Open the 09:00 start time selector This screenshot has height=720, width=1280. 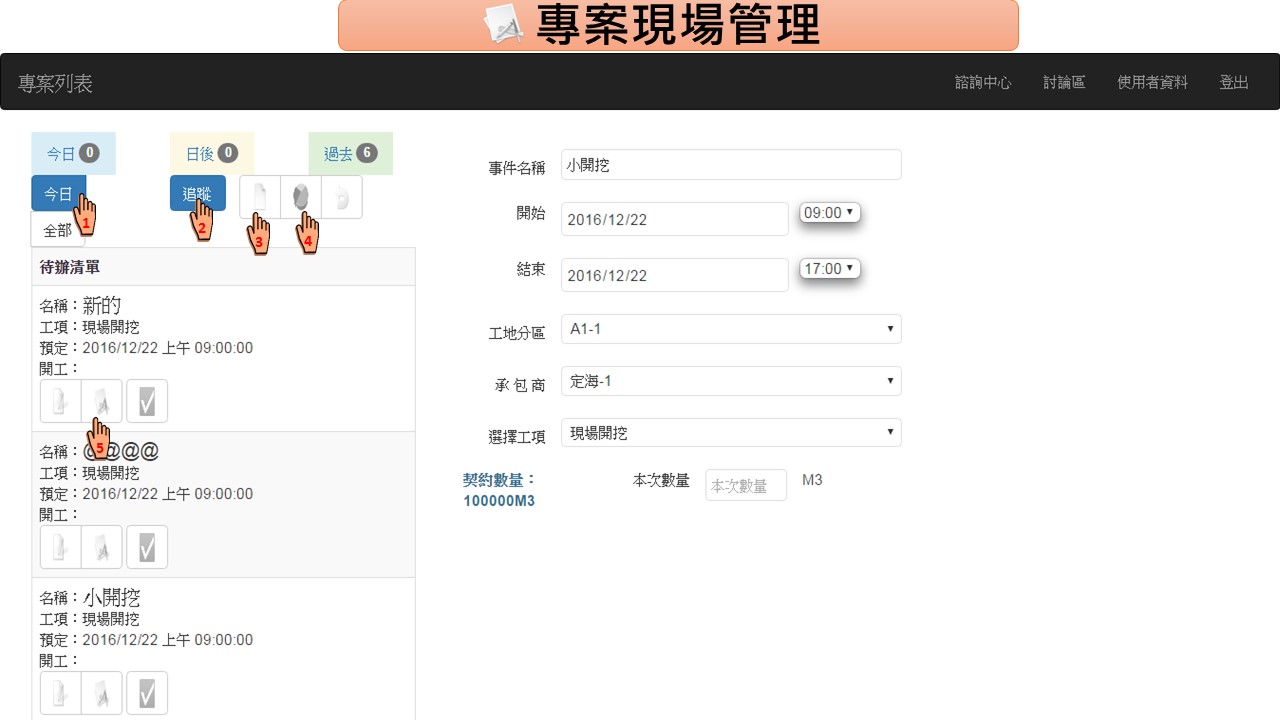point(829,213)
